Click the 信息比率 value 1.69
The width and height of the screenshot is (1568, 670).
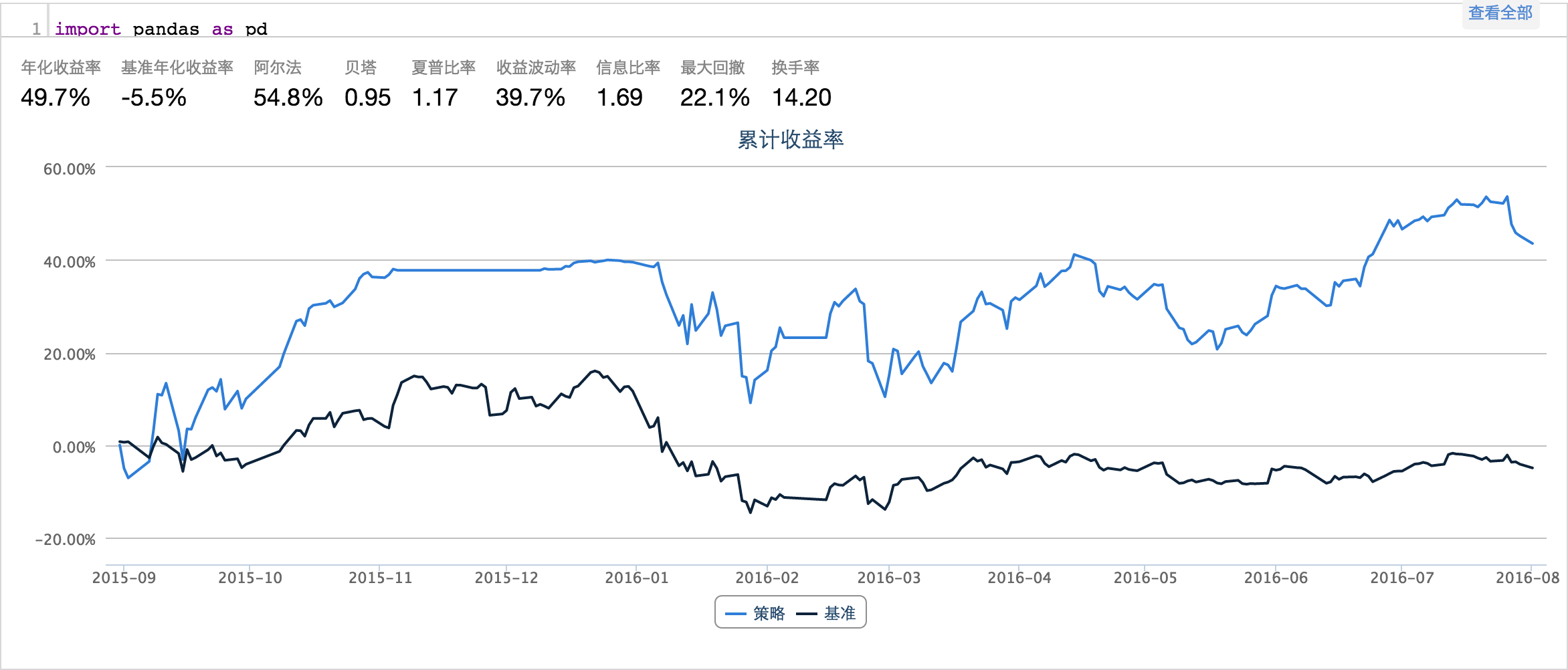619,98
